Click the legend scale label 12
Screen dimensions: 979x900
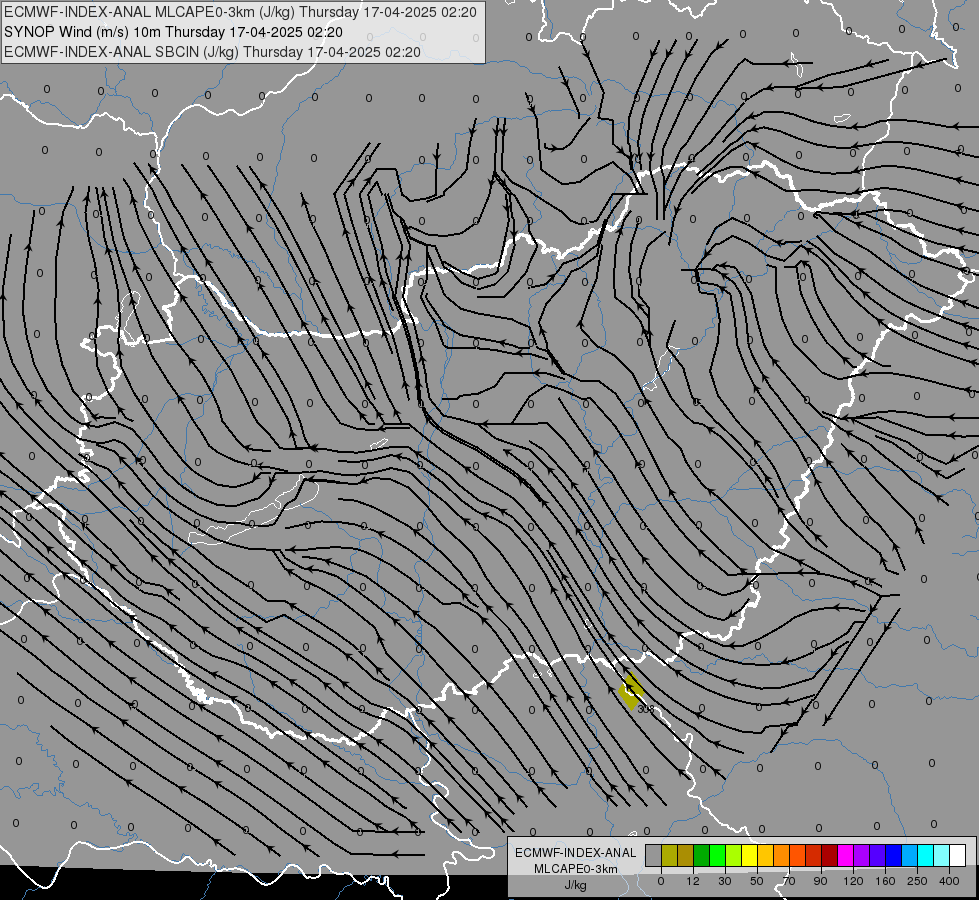point(693,881)
